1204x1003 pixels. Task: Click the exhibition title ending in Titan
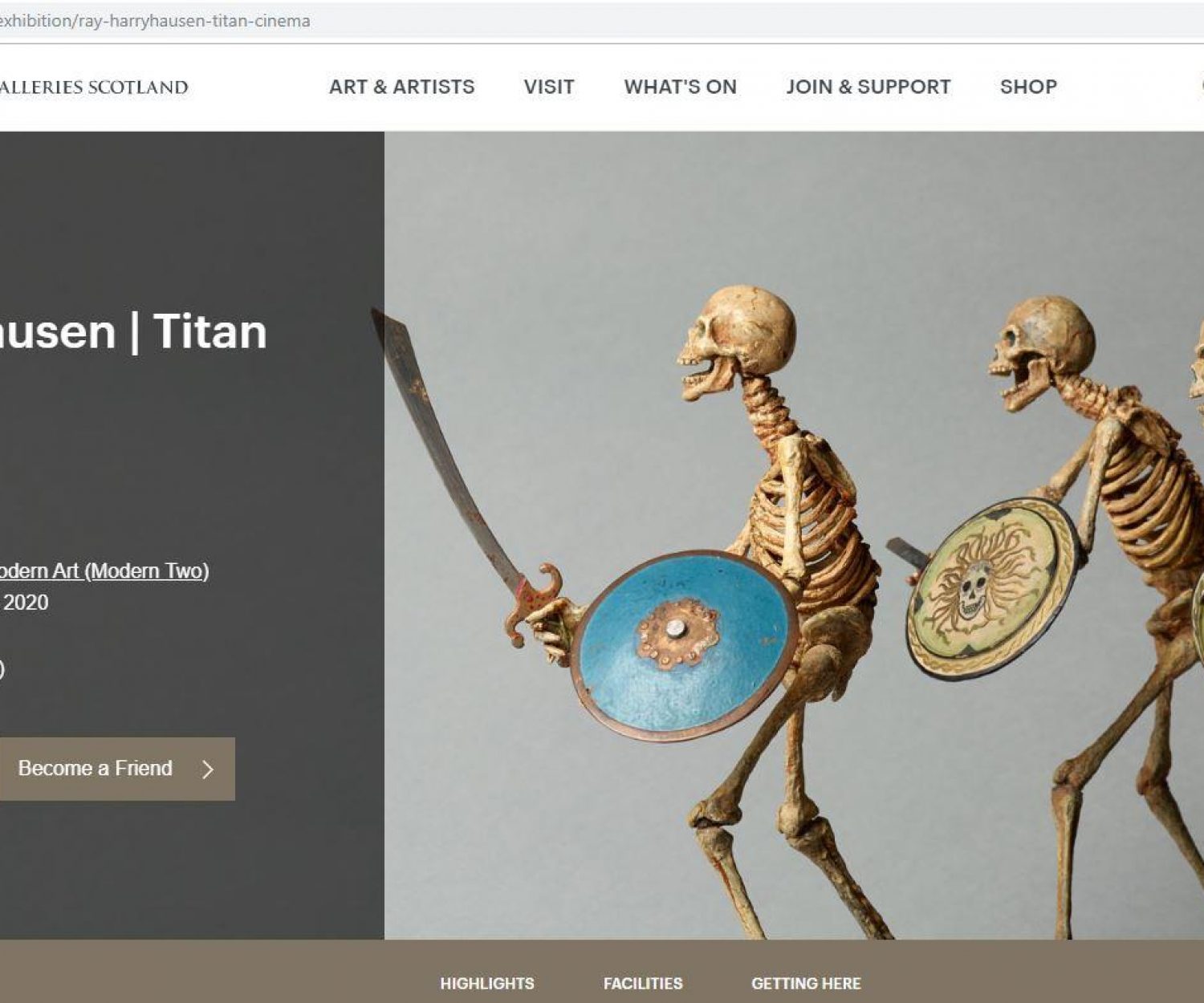(x=133, y=331)
